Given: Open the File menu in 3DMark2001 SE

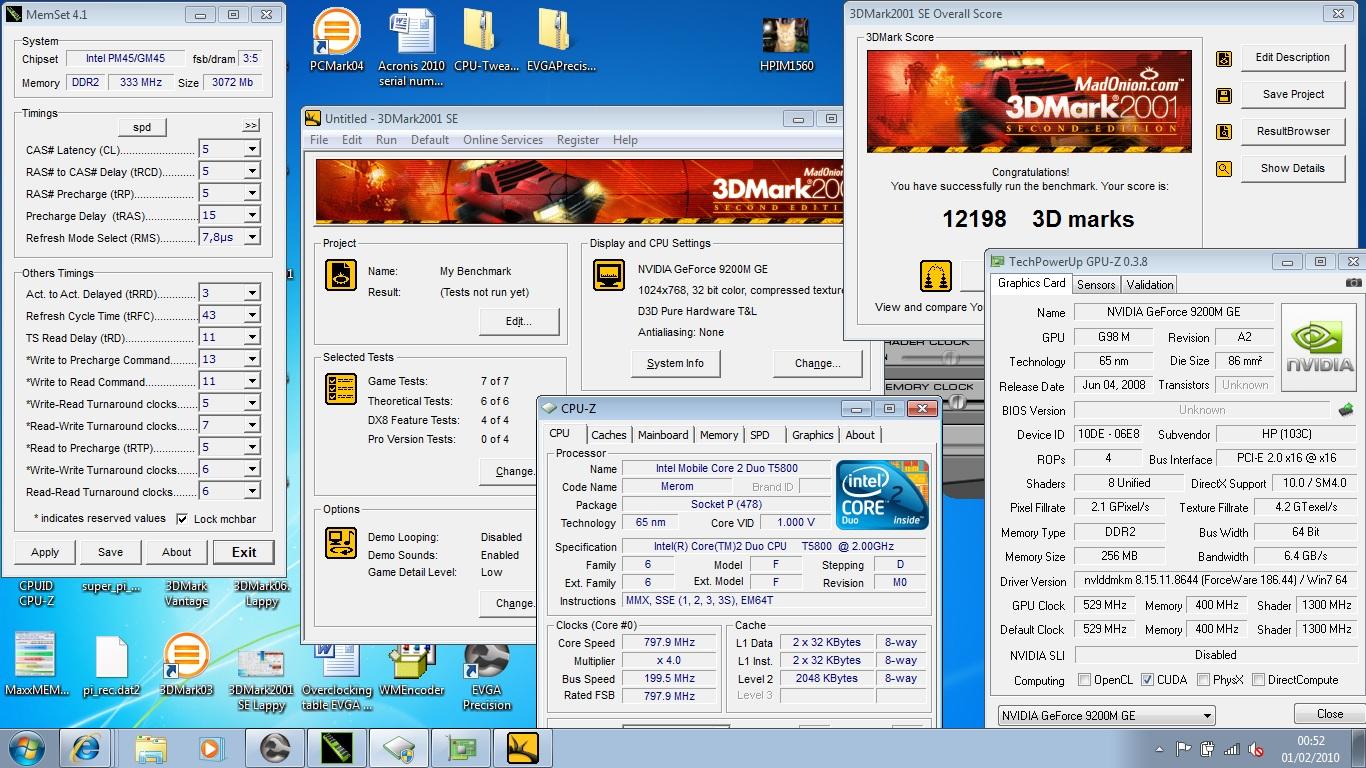Looking at the screenshot, I should 319,140.
